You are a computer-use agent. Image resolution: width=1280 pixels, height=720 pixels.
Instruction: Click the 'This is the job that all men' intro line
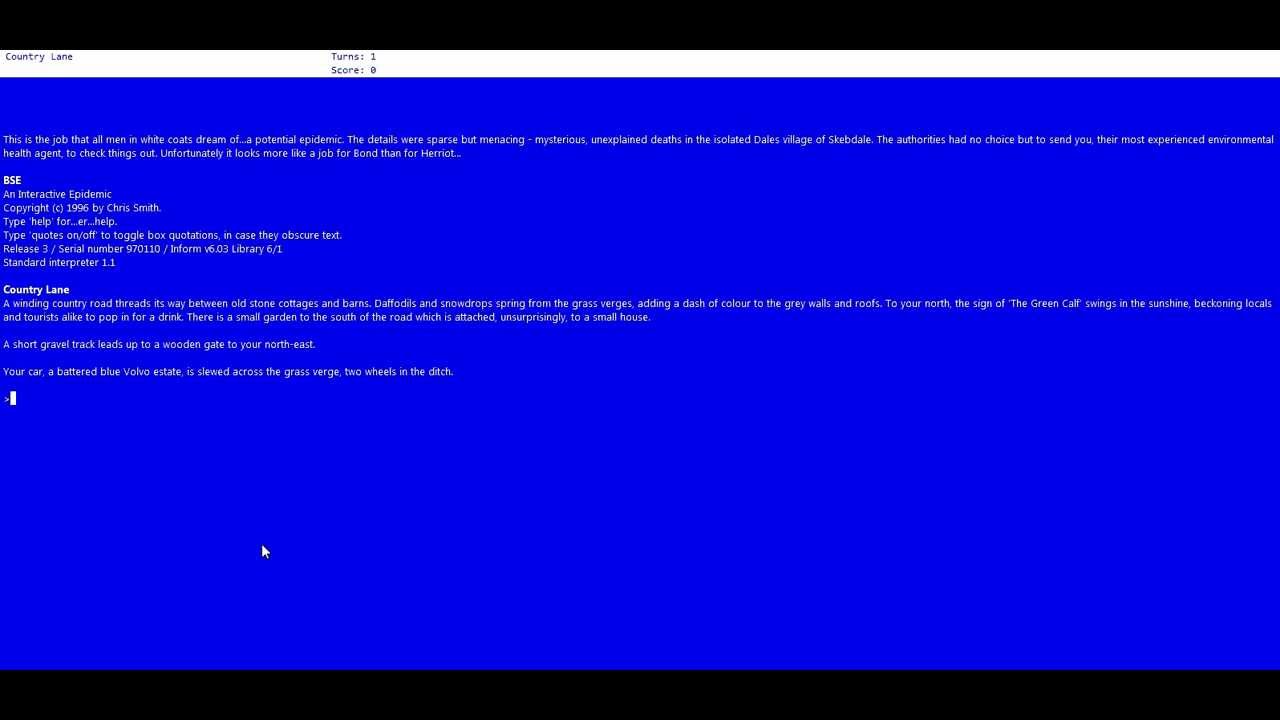click(638, 140)
